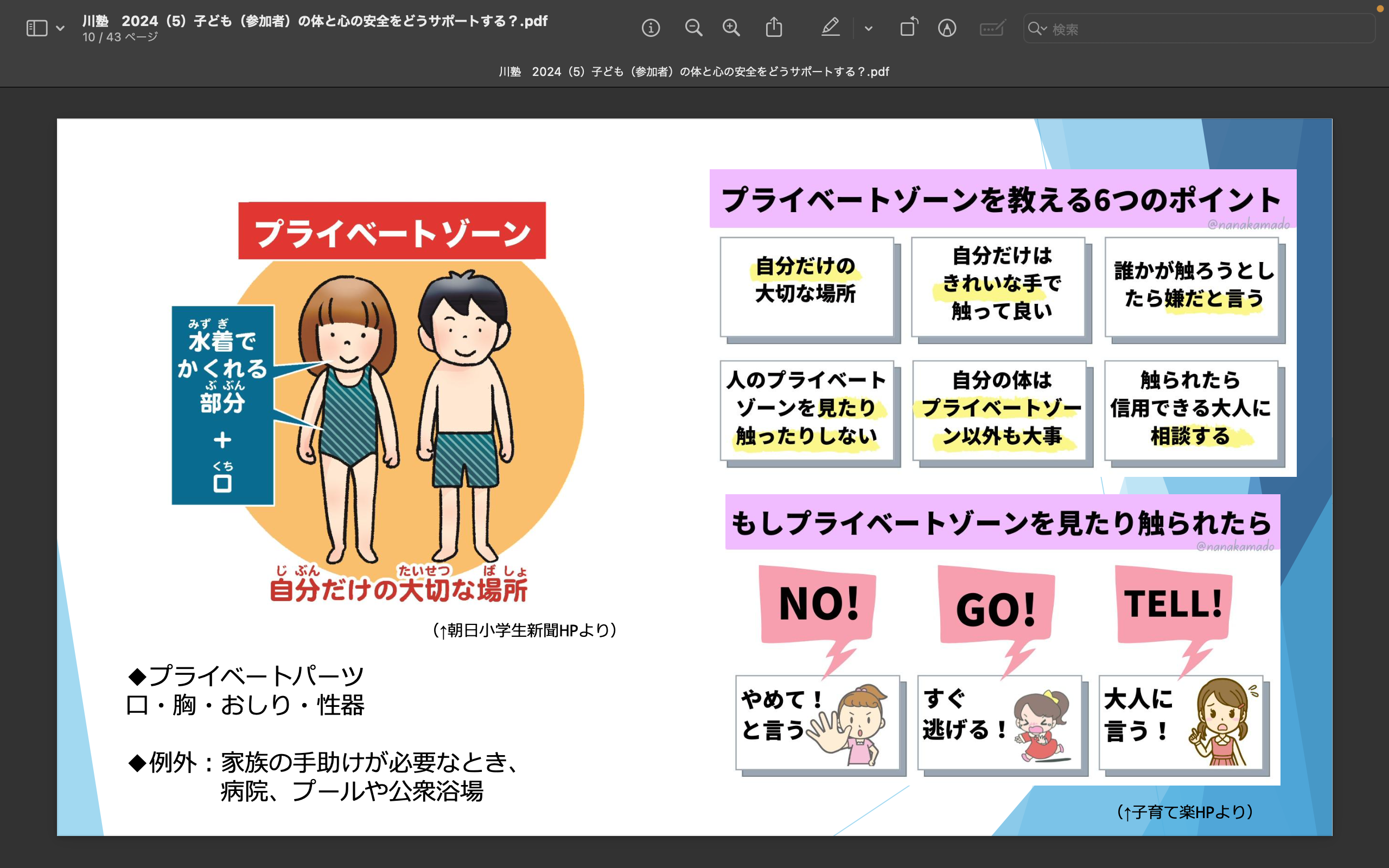Click the 'もしプライベートゾーンを見たり触られたら' heading

[1002, 522]
